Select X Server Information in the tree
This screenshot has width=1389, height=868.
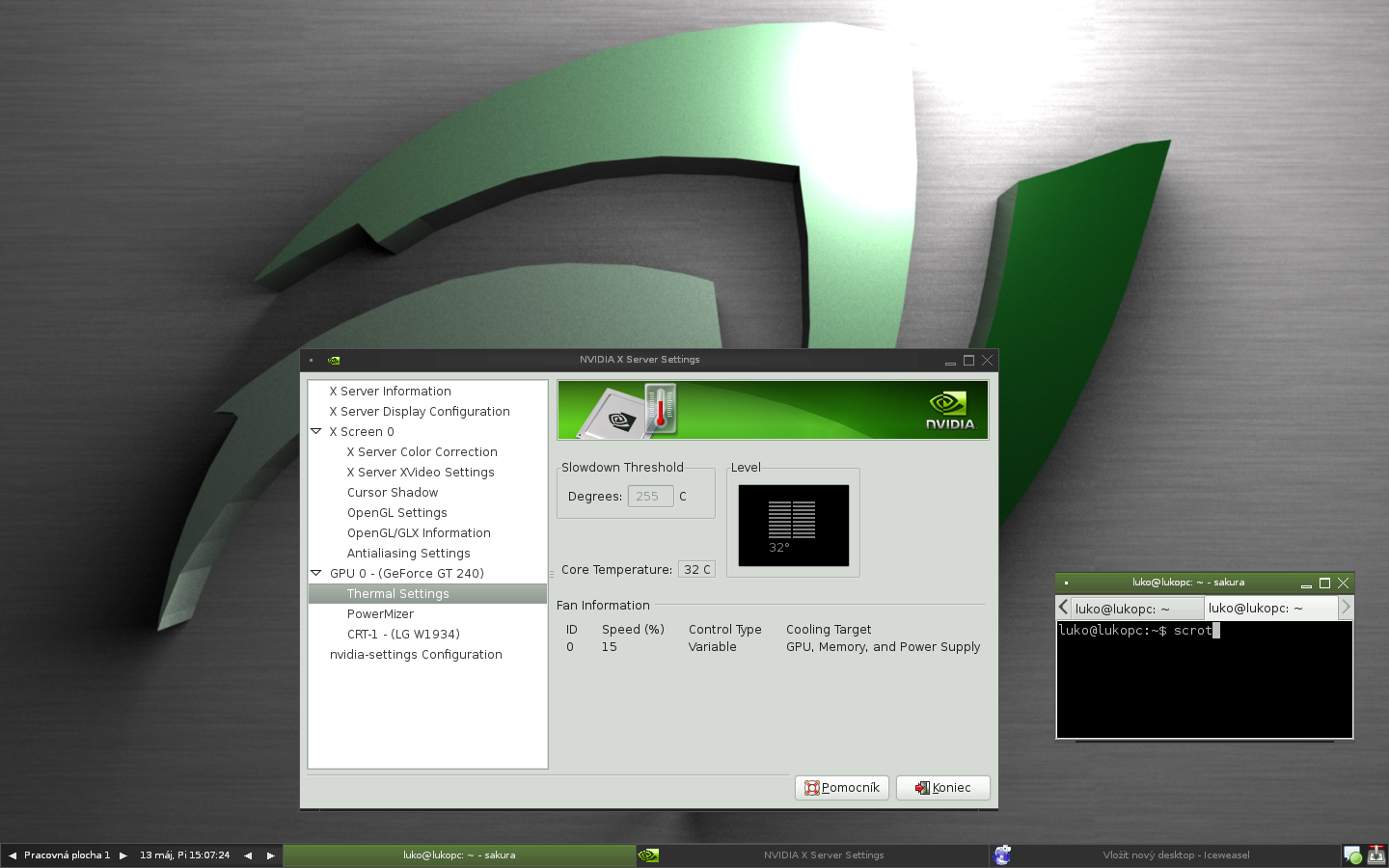pyautogui.click(x=390, y=391)
